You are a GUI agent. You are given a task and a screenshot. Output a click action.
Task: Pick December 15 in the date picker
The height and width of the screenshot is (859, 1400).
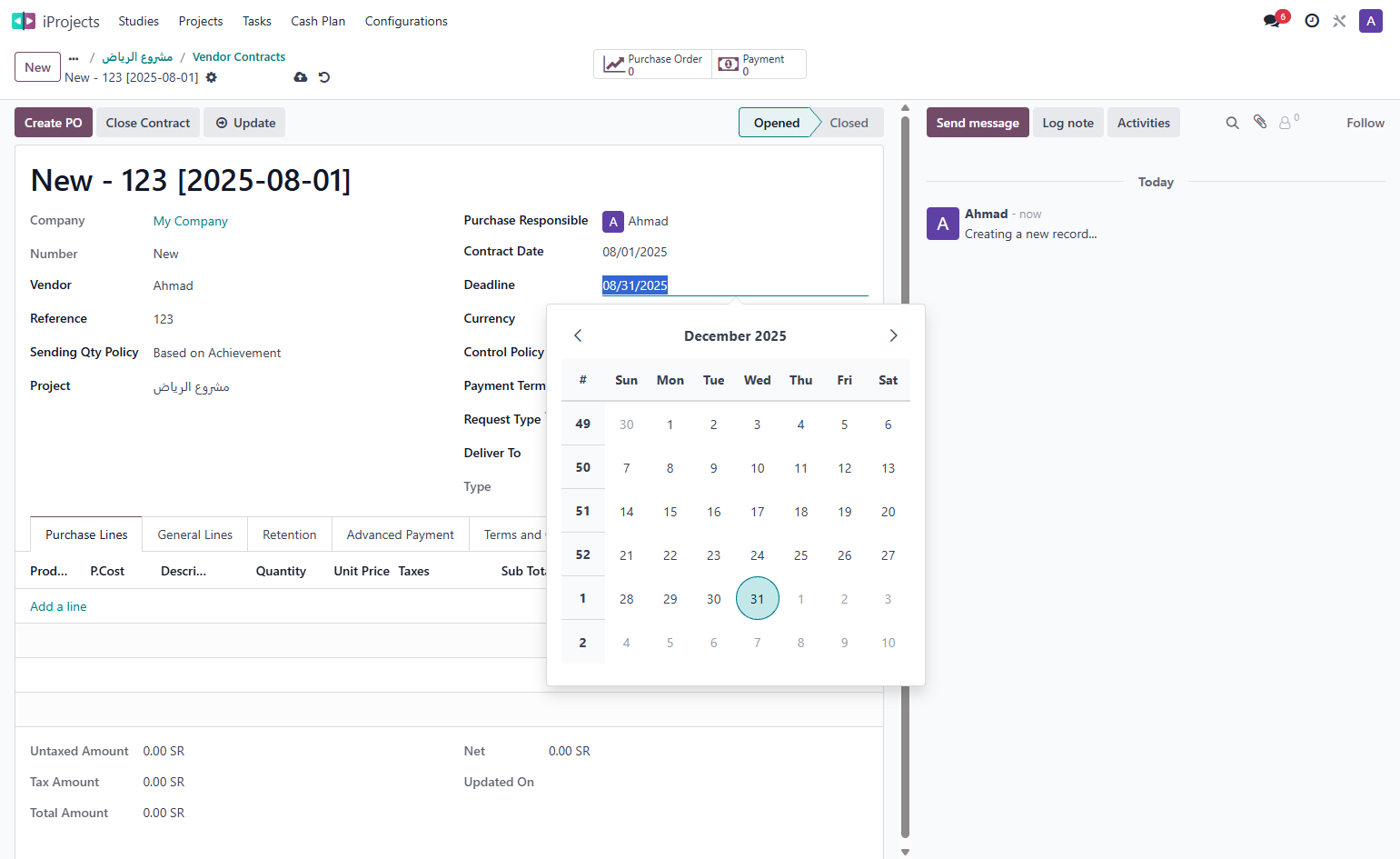click(670, 512)
